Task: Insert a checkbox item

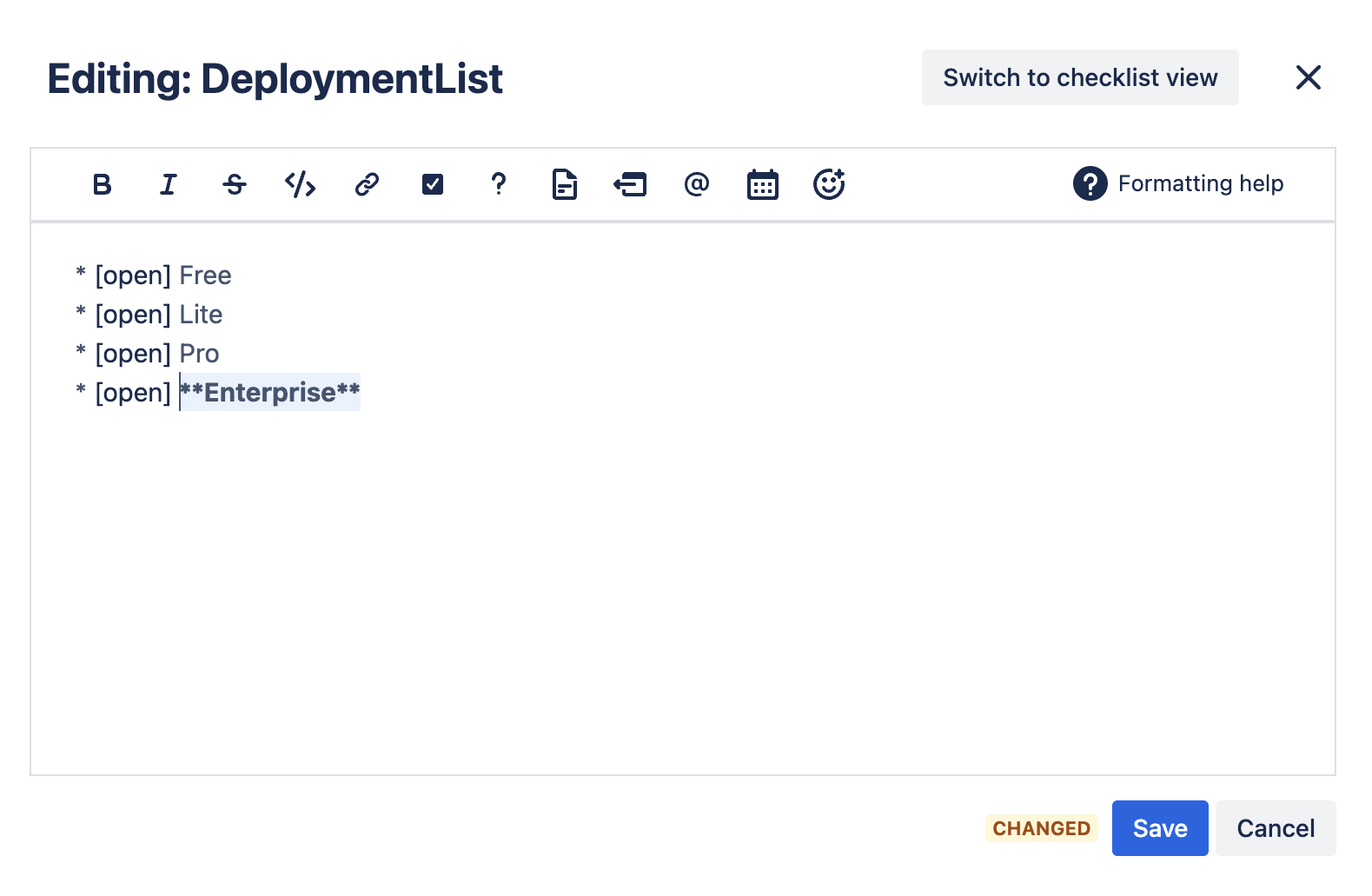Action: pyautogui.click(x=433, y=184)
